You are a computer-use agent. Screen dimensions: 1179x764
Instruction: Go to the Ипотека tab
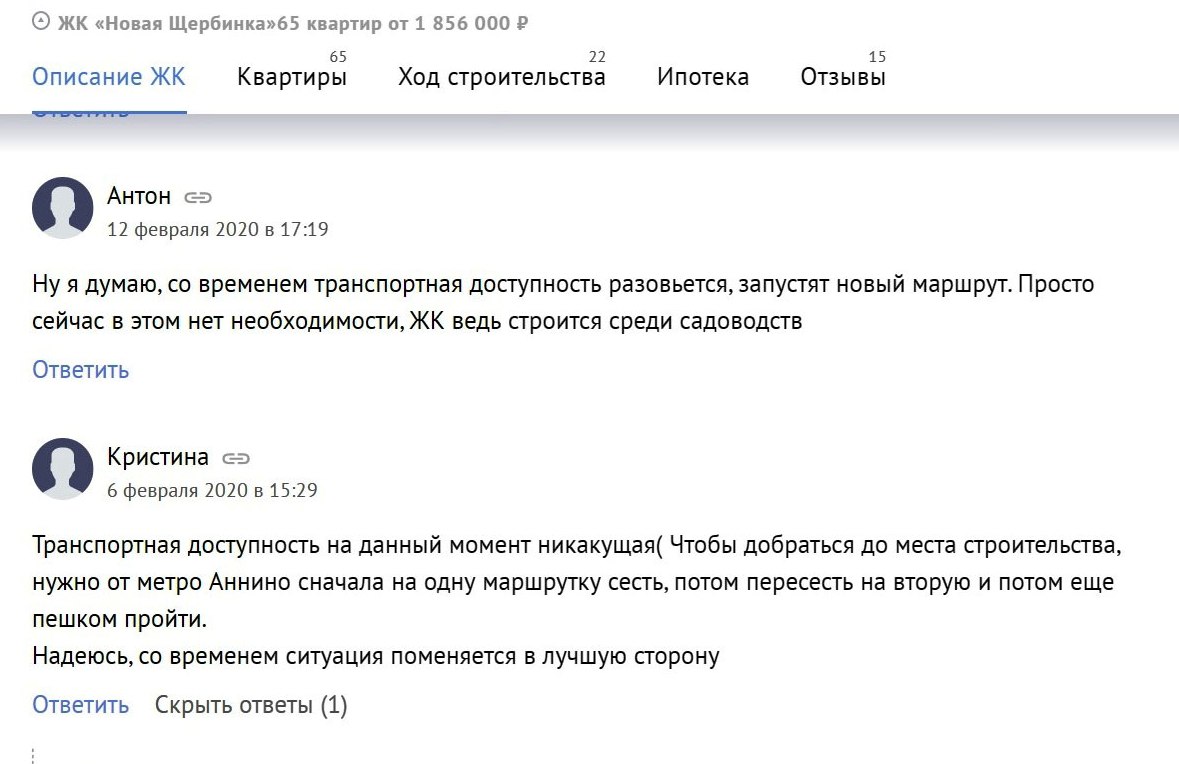click(703, 77)
